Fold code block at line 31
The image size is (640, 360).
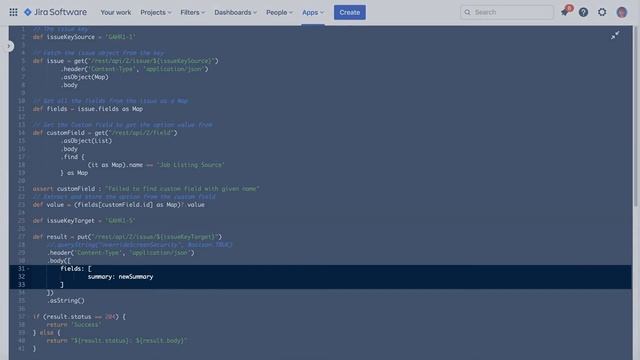(28, 269)
